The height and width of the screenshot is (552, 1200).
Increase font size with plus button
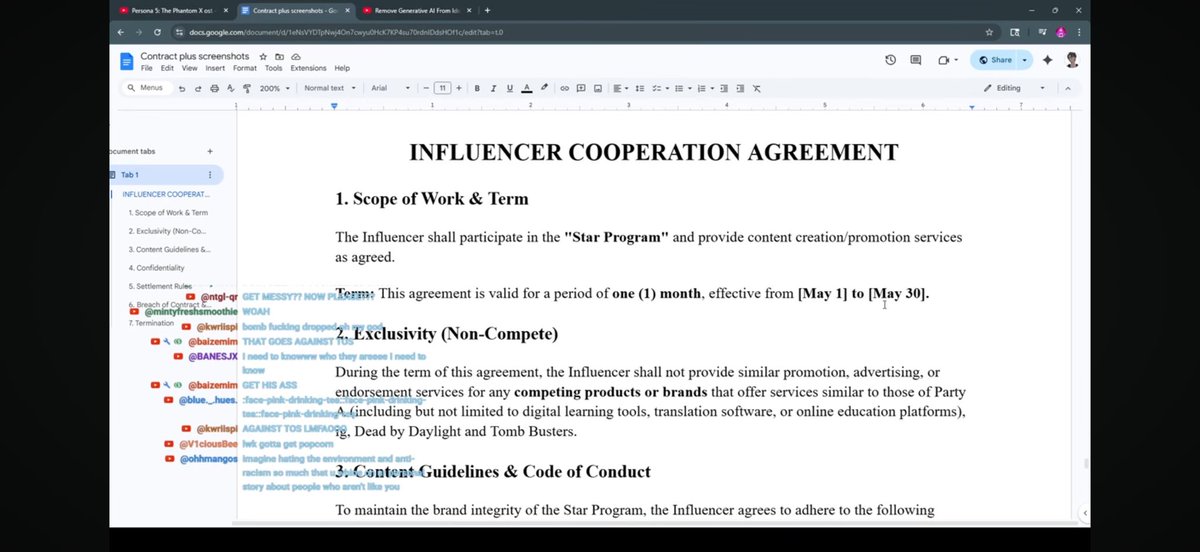458,88
